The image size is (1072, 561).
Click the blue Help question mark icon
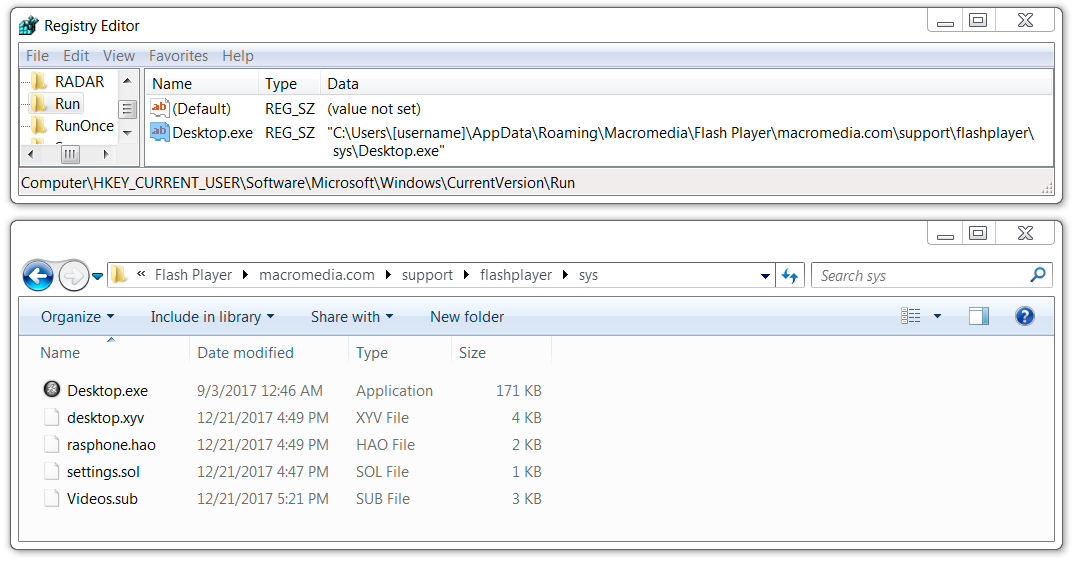click(x=1025, y=316)
